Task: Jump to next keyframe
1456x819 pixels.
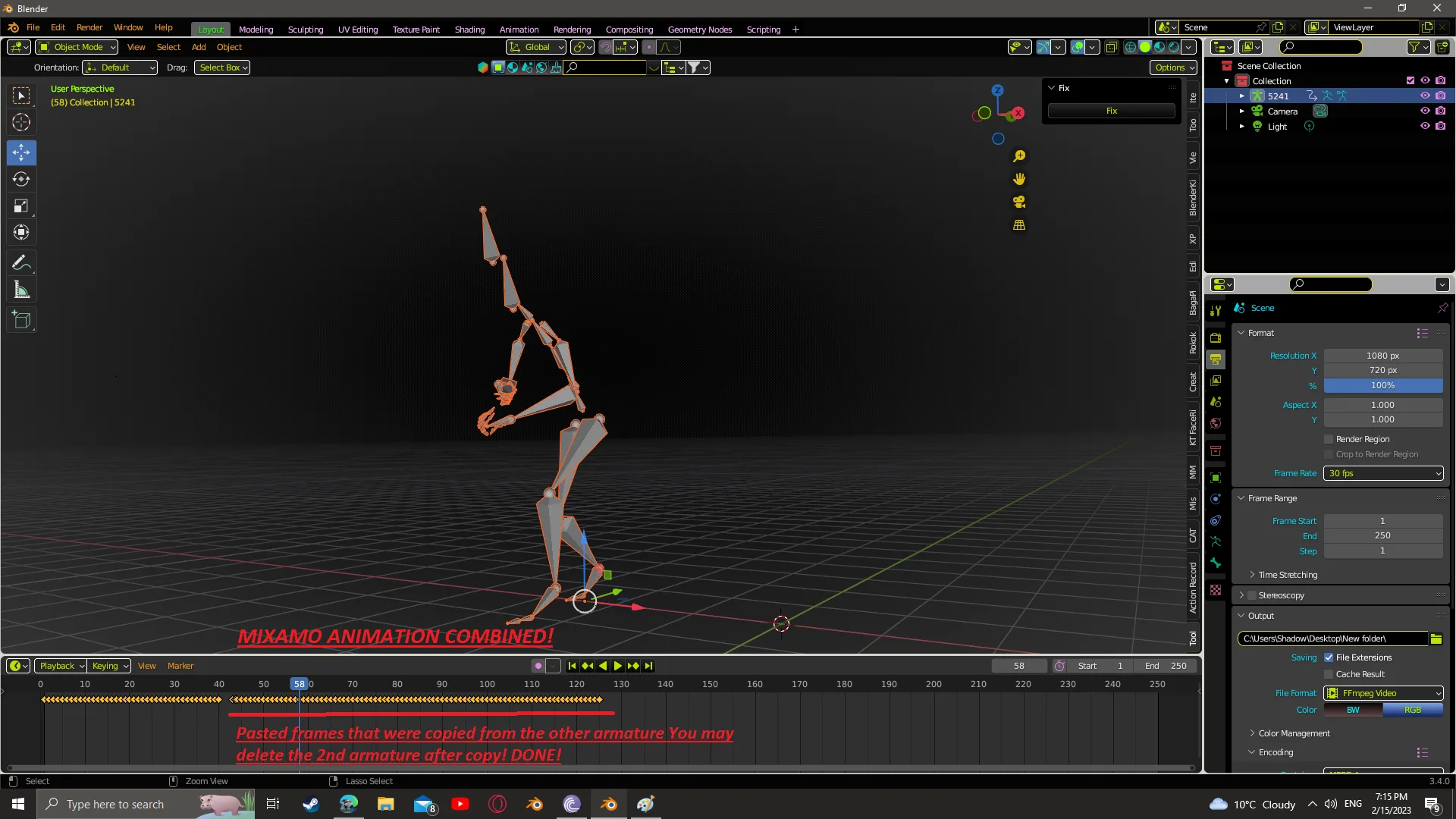Action: (x=633, y=666)
